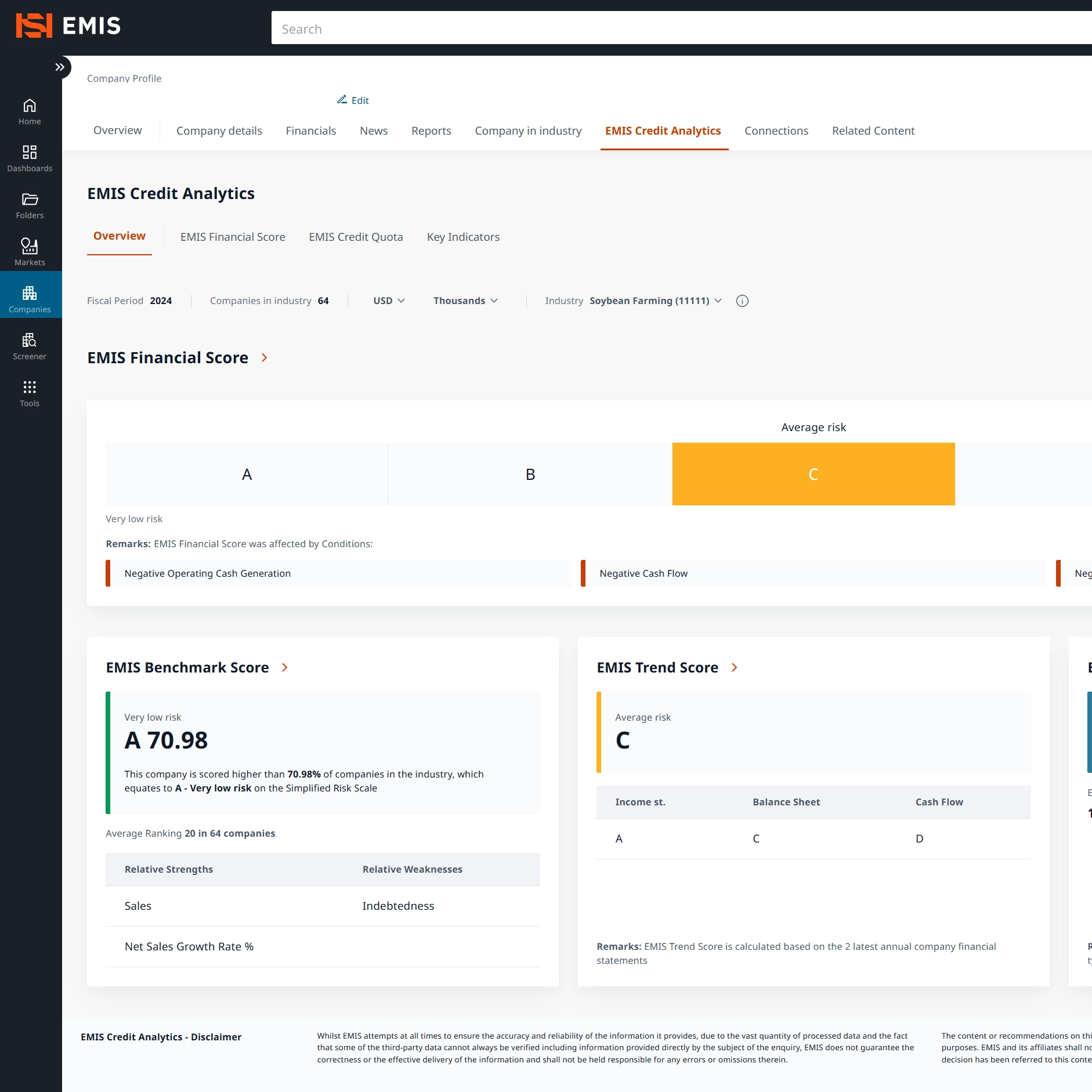Open Dashboards in the sidebar

coord(30,159)
